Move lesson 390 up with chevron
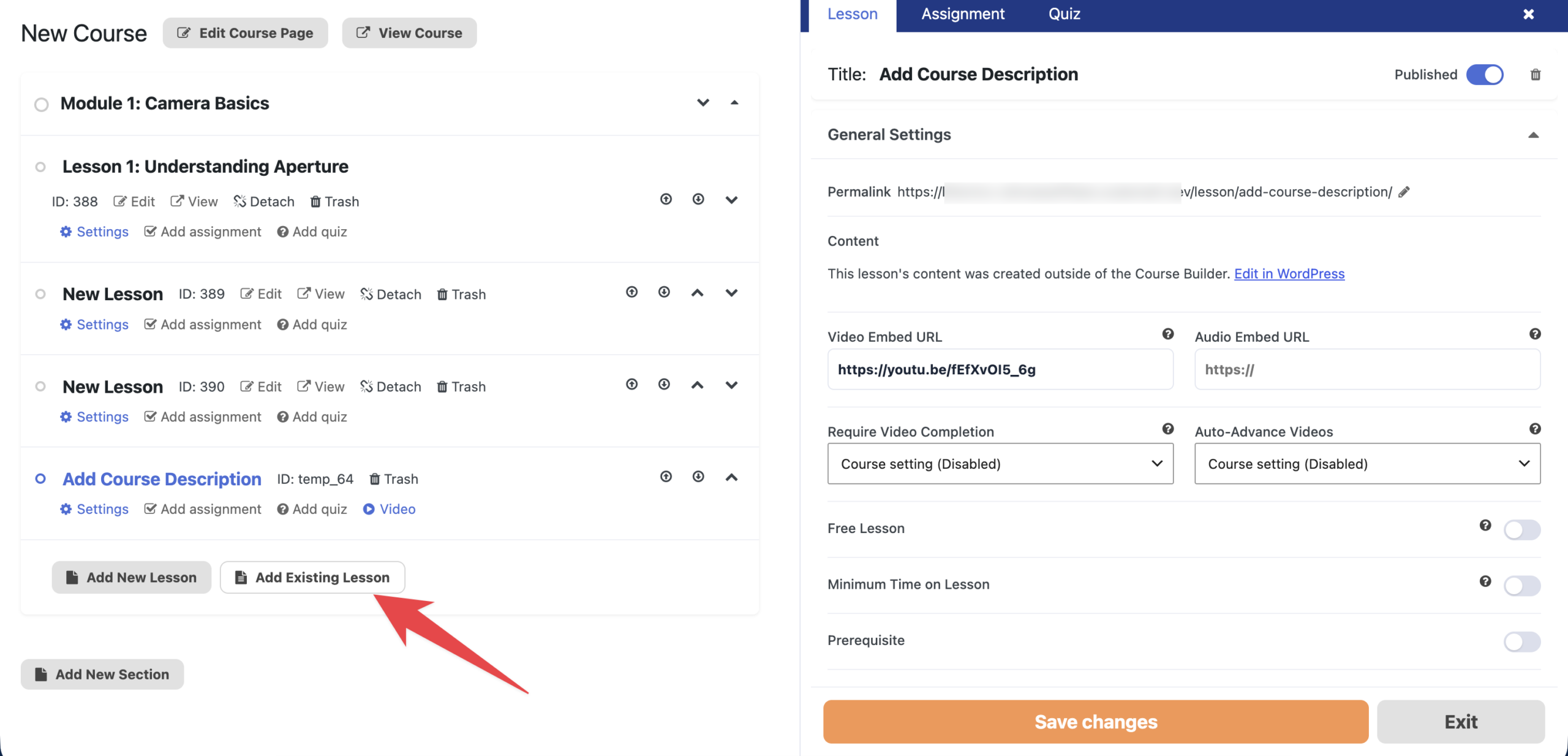This screenshot has height=756, width=1568. tap(697, 385)
